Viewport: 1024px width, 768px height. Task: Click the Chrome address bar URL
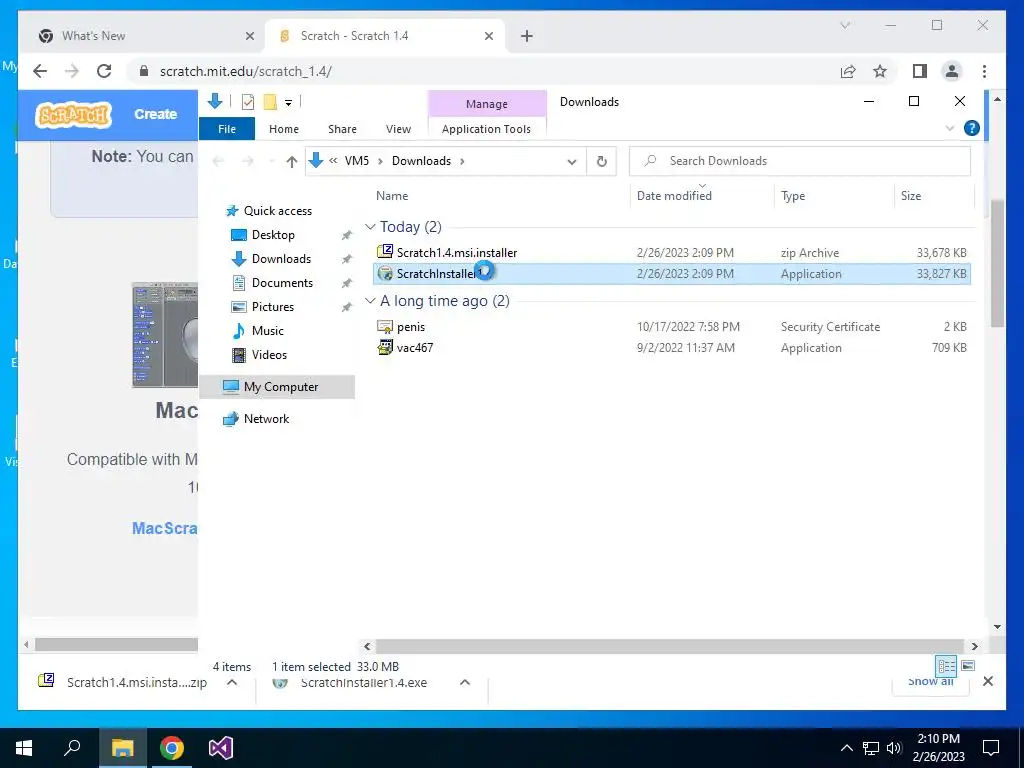pos(246,71)
